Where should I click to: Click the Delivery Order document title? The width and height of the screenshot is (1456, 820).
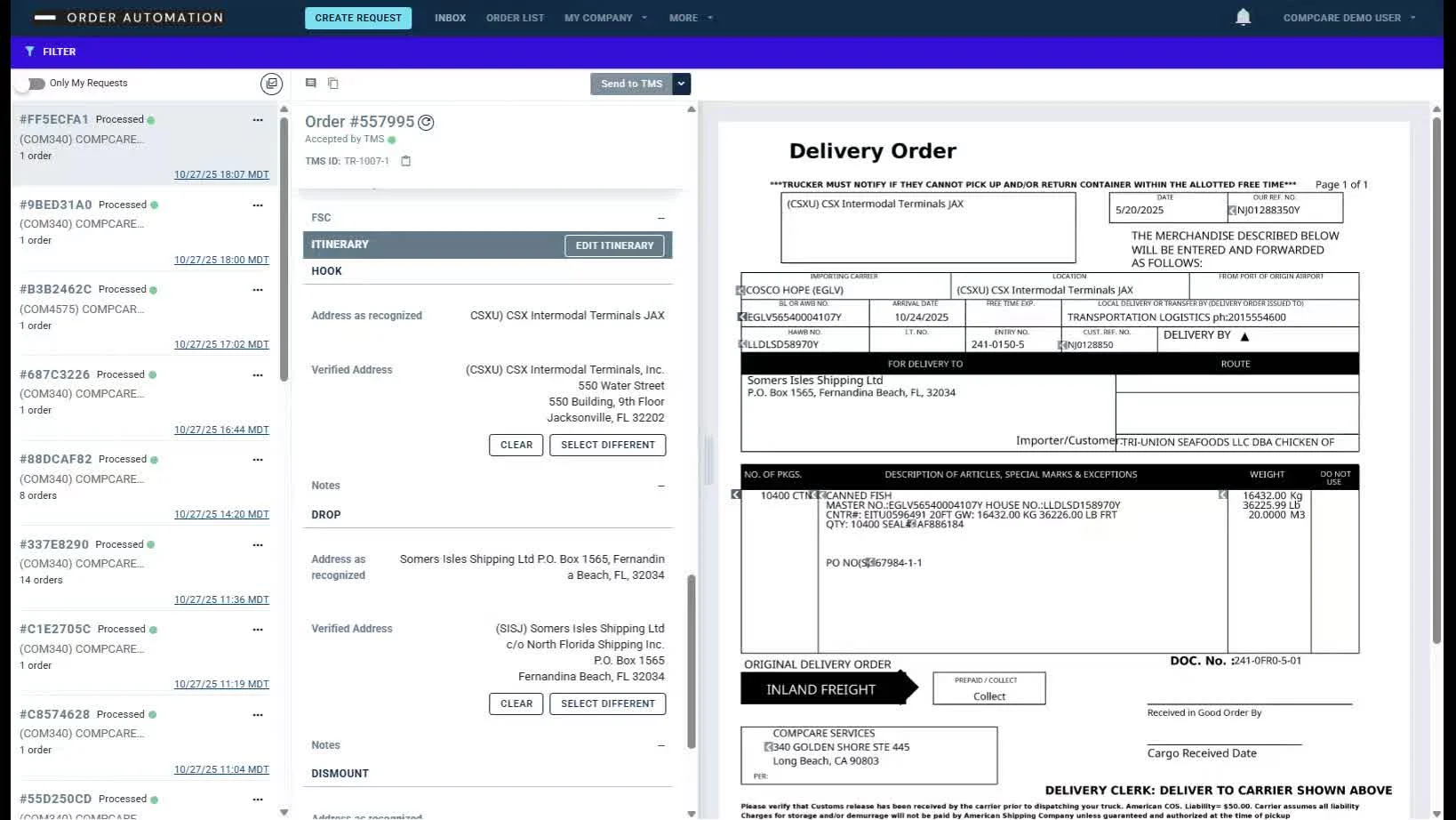point(872,151)
